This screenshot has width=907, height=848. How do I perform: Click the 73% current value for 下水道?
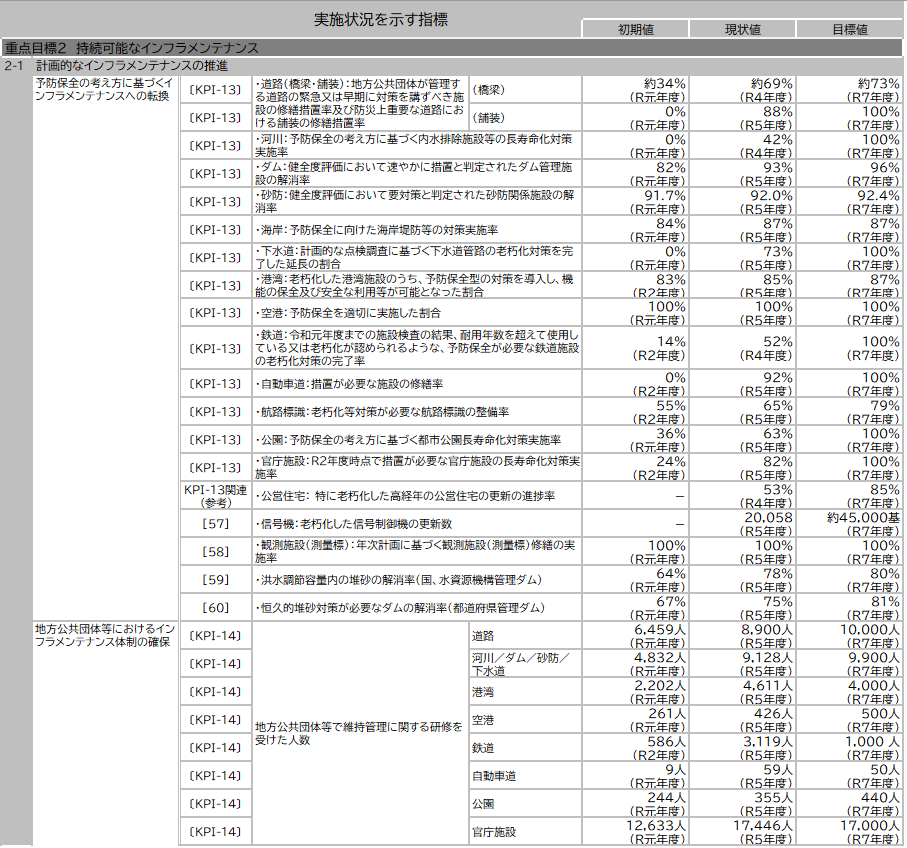click(x=742, y=257)
